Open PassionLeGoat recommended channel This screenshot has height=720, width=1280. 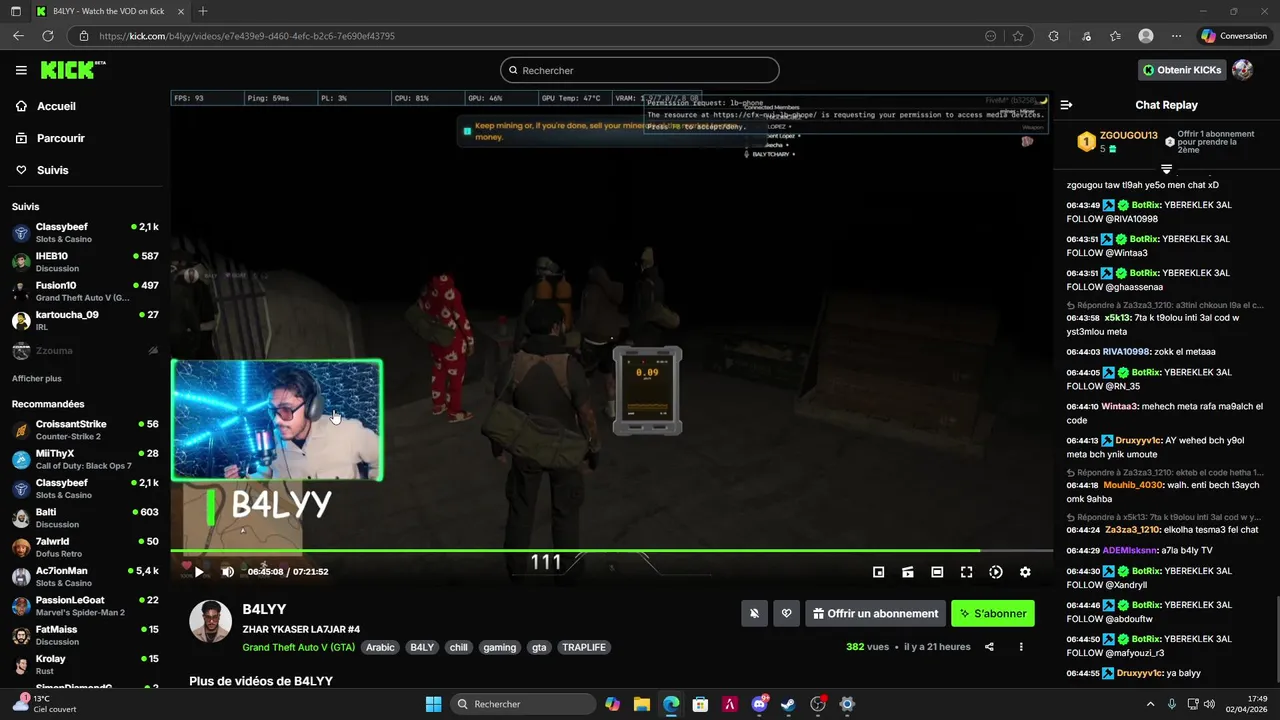click(x=85, y=606)
